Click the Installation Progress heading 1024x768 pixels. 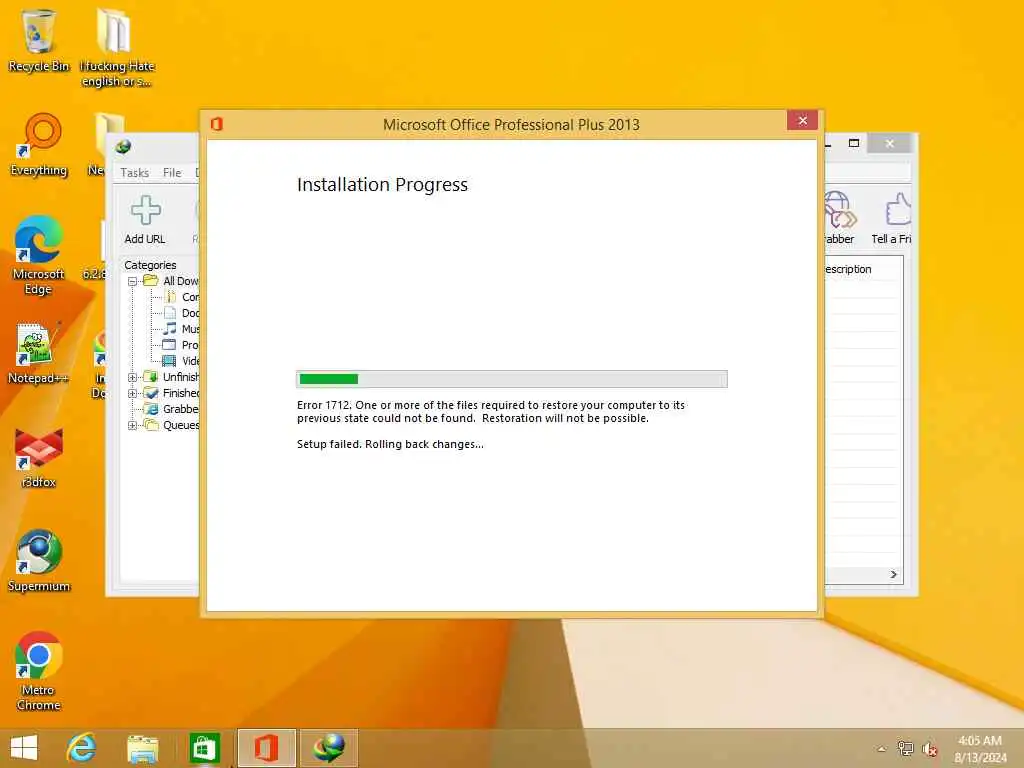[x=382, y=185]
